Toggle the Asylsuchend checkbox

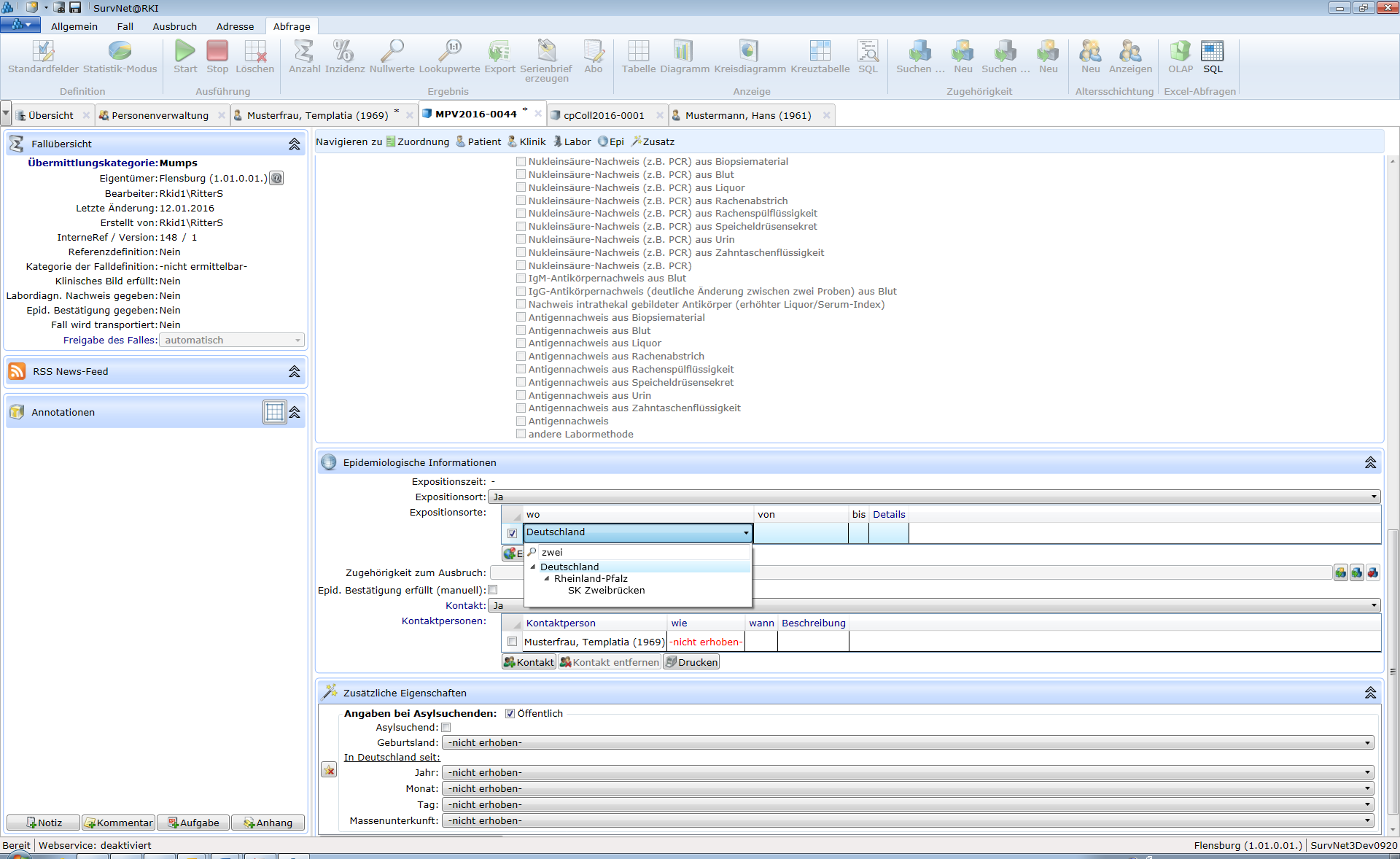pyautogui.click(x=446, y=728)
